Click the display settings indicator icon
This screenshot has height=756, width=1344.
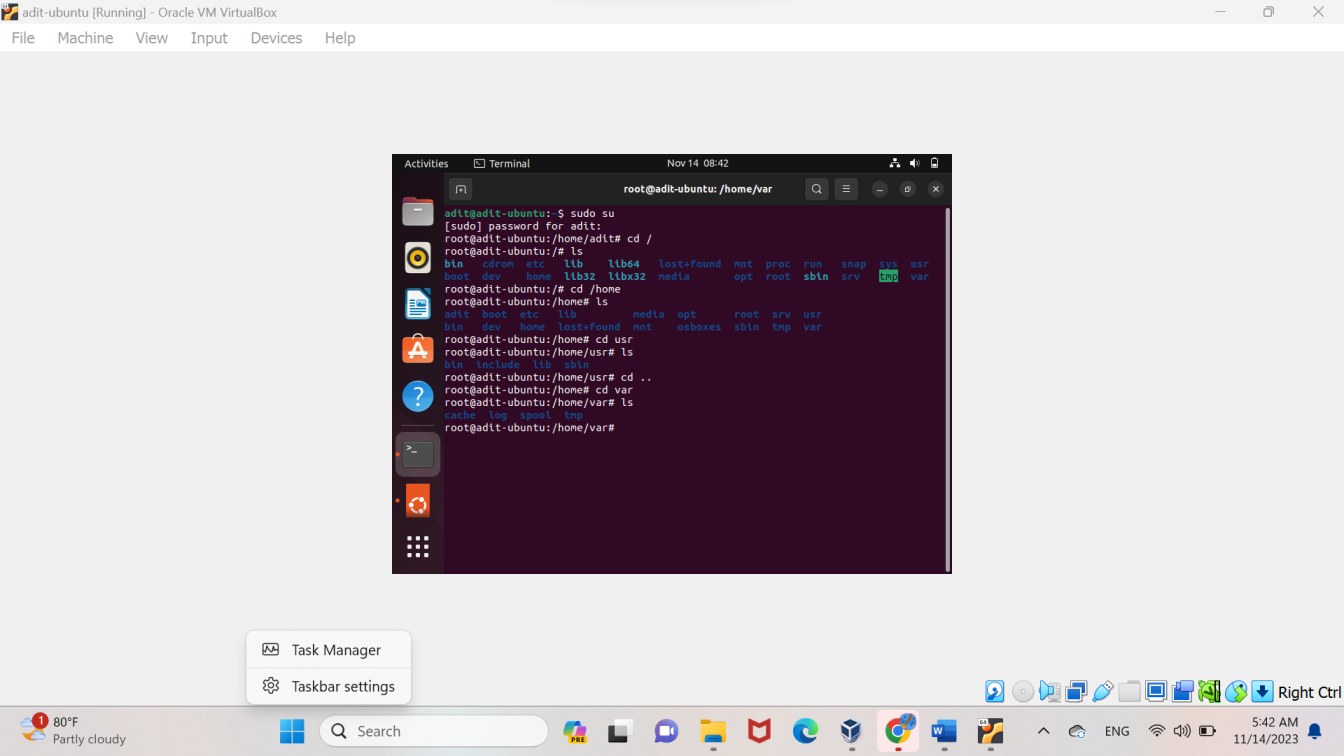tap(1156, 691)
